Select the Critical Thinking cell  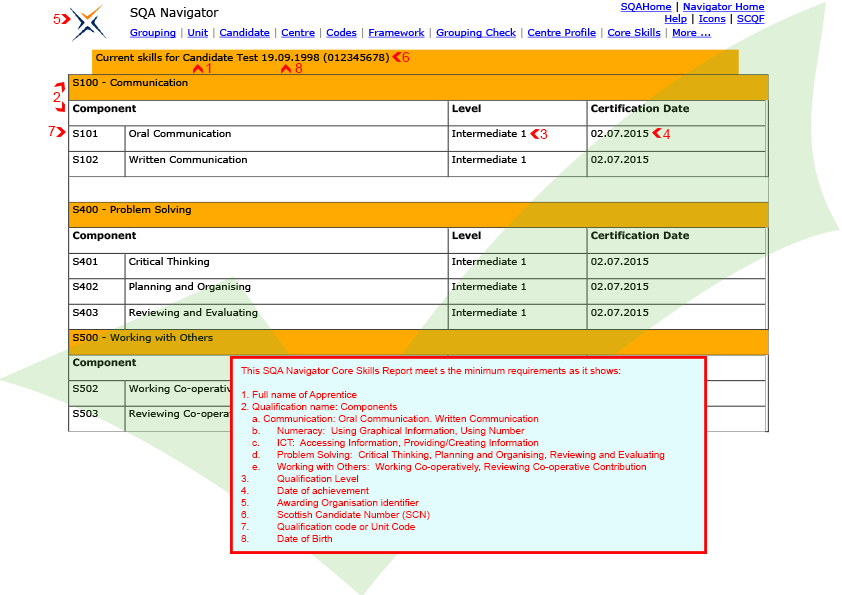tap(287, 266)
